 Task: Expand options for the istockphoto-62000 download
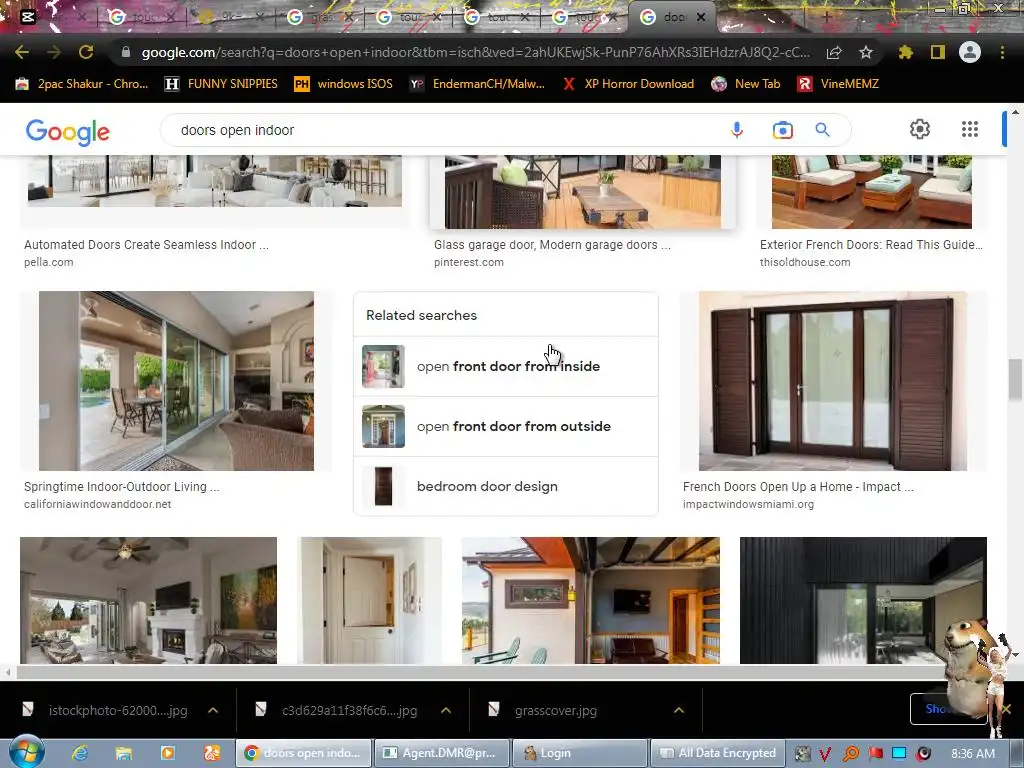click(213, 710)
